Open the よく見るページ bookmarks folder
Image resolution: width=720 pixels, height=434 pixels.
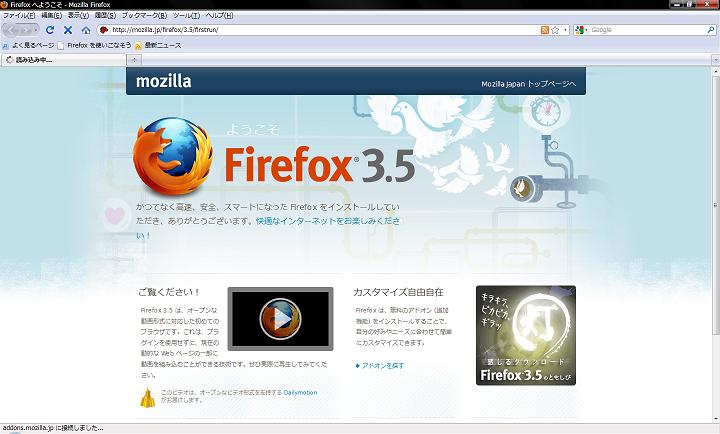point(28,45)
